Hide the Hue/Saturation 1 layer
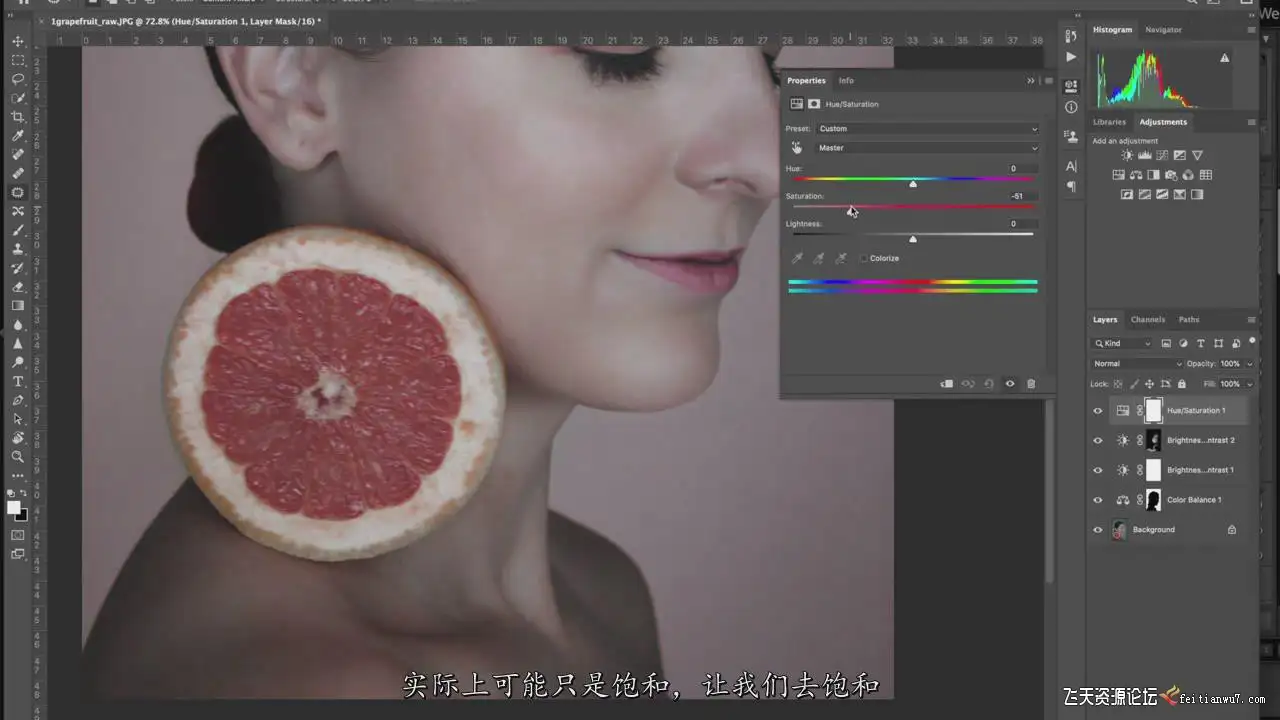This screenshot has width=1280, height=720. pyautogui.click(x=1098, y=410)
